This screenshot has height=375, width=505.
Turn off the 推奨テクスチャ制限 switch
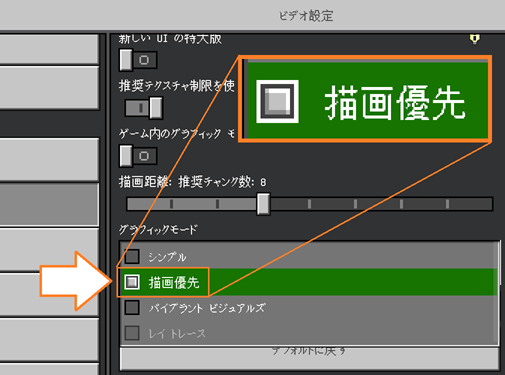tap(144, 108)
